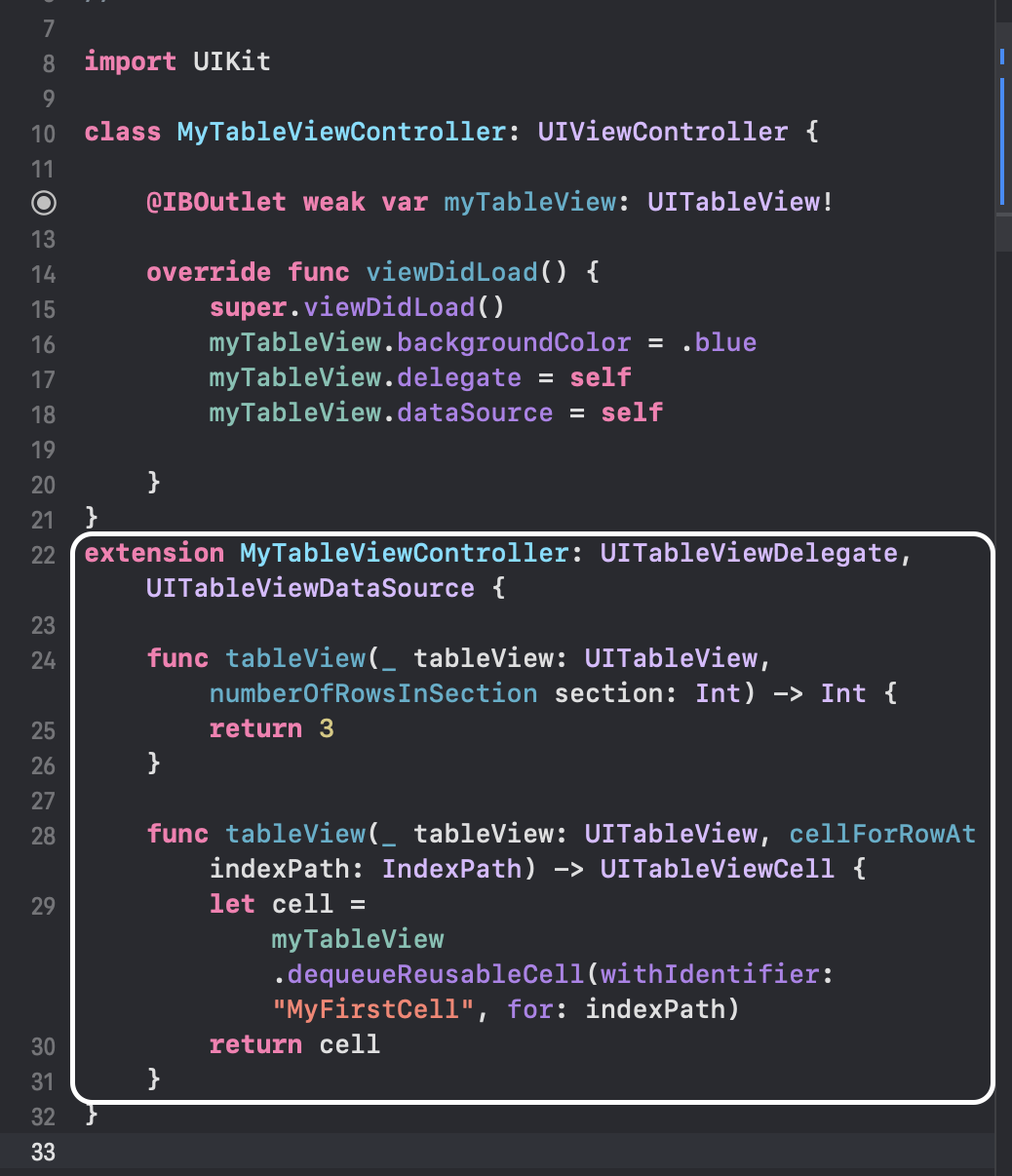
Task: Click line number 14 in gutter
Action: click(44, 275)
